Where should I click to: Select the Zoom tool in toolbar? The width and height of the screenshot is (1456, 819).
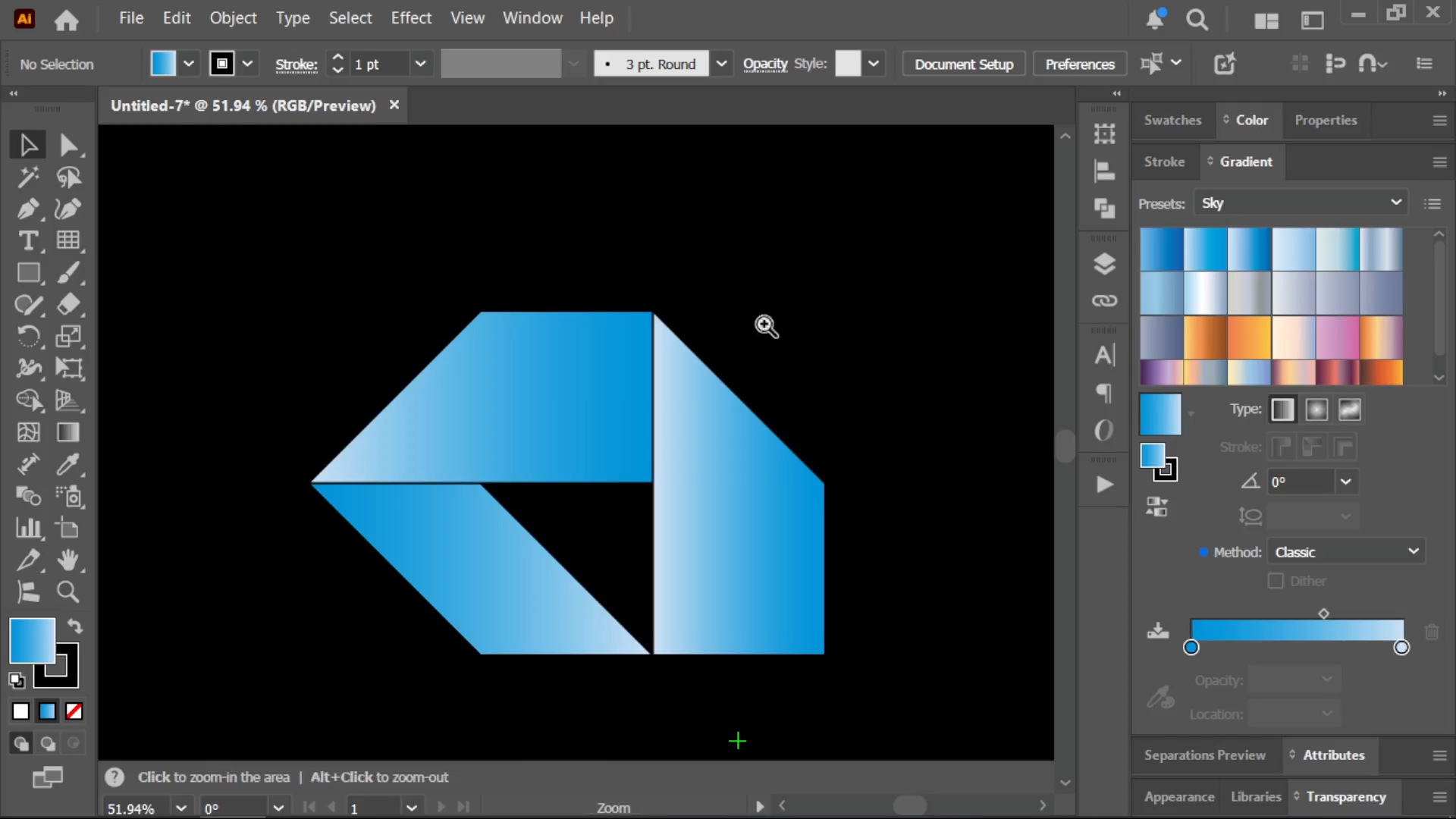[x=68, y=591]
